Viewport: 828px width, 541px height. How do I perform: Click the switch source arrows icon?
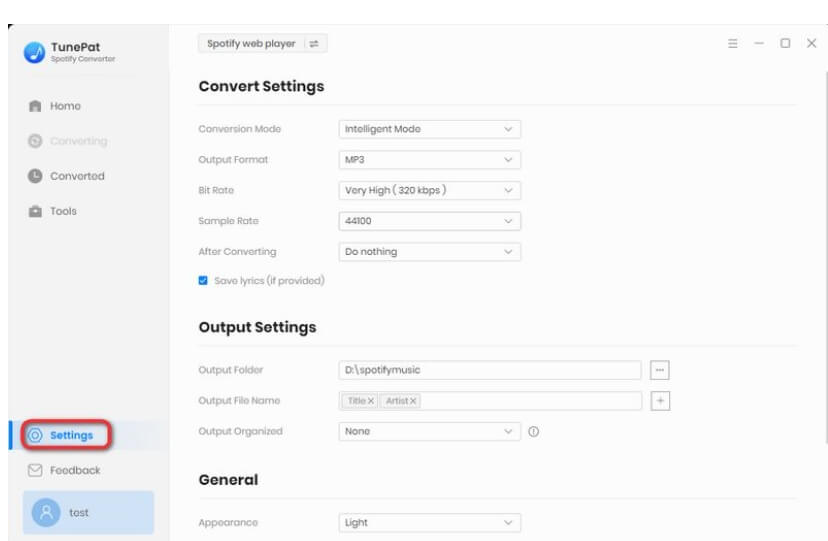click(314, 43)
